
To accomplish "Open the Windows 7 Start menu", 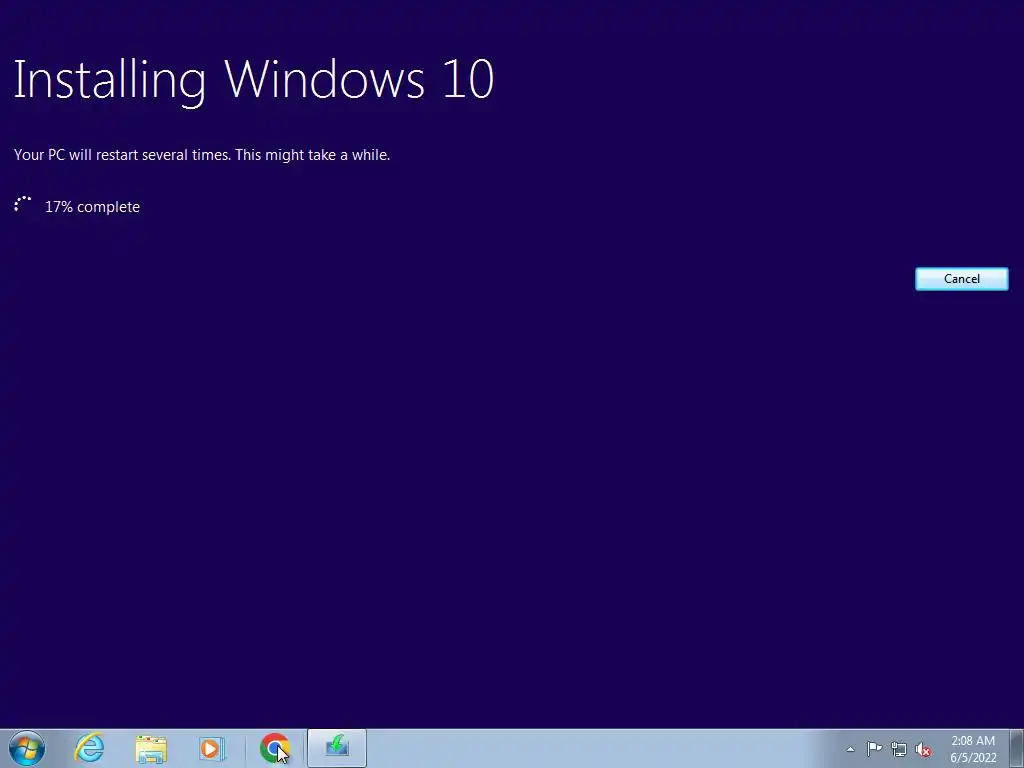I will 27,748.
